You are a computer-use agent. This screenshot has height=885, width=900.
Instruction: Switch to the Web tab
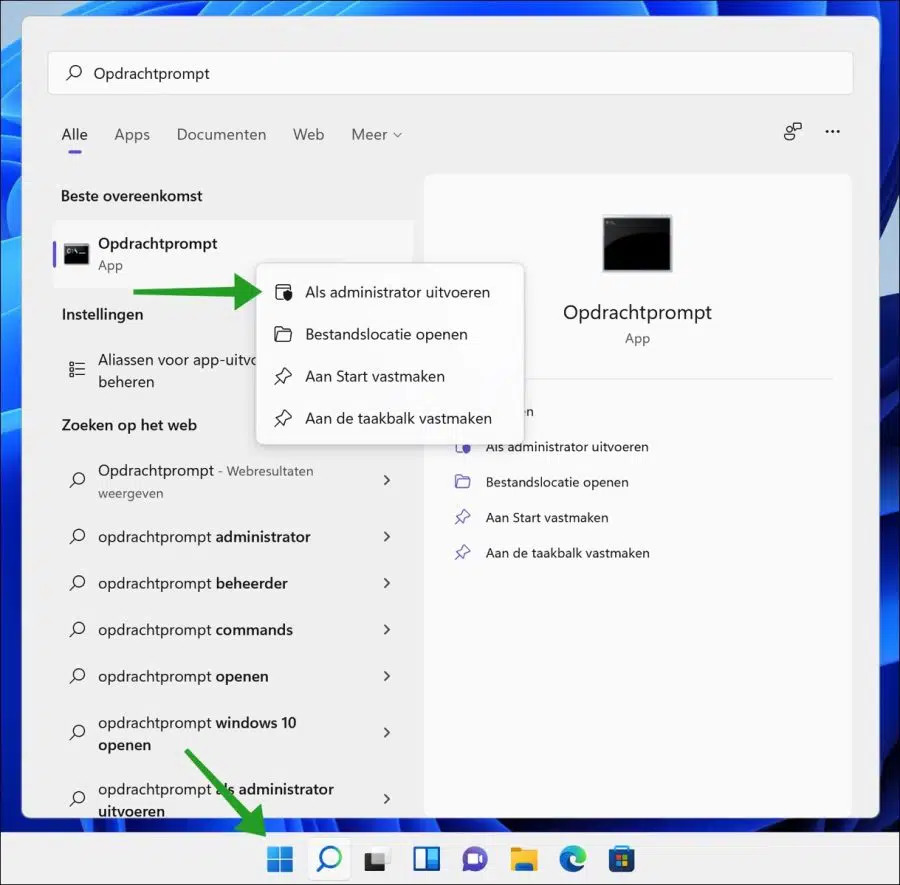[x=308, y=134]
